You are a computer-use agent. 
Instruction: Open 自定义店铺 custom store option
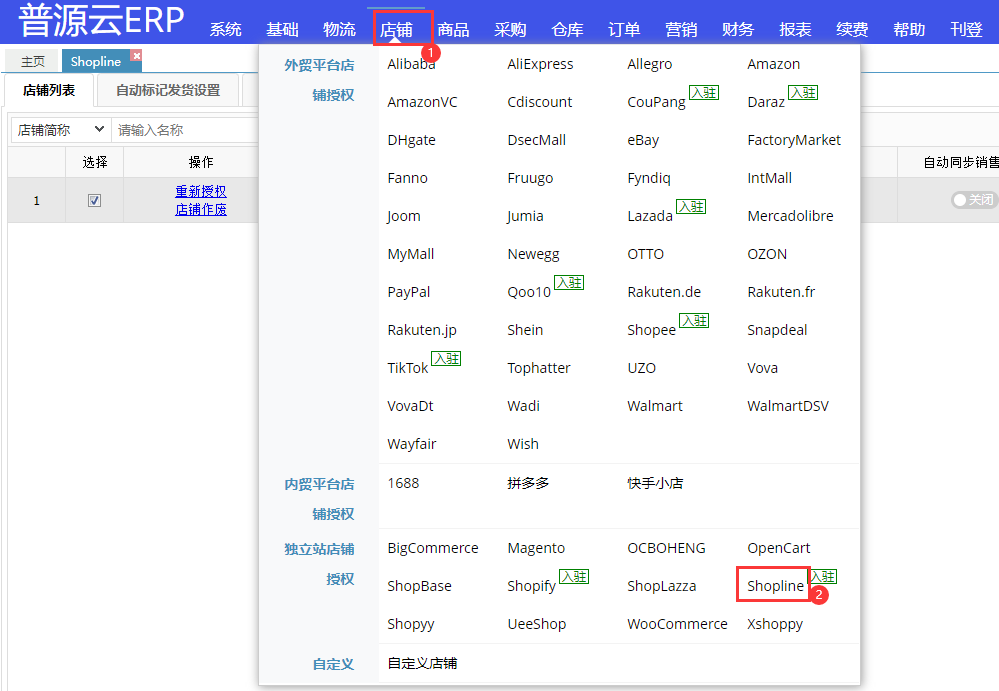(422, 664)
